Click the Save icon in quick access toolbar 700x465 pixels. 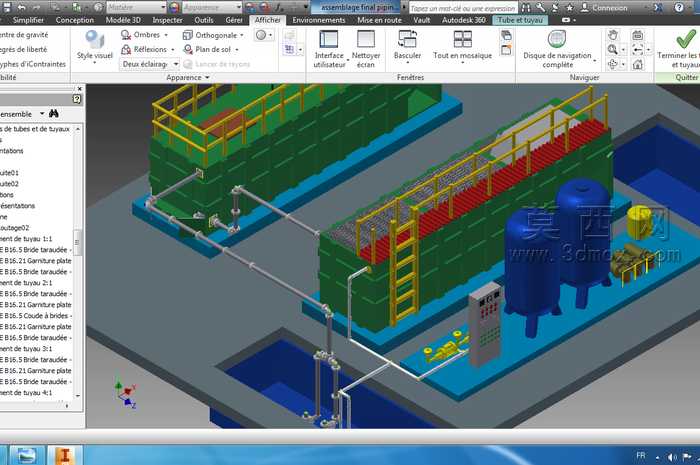click(7, 7)
